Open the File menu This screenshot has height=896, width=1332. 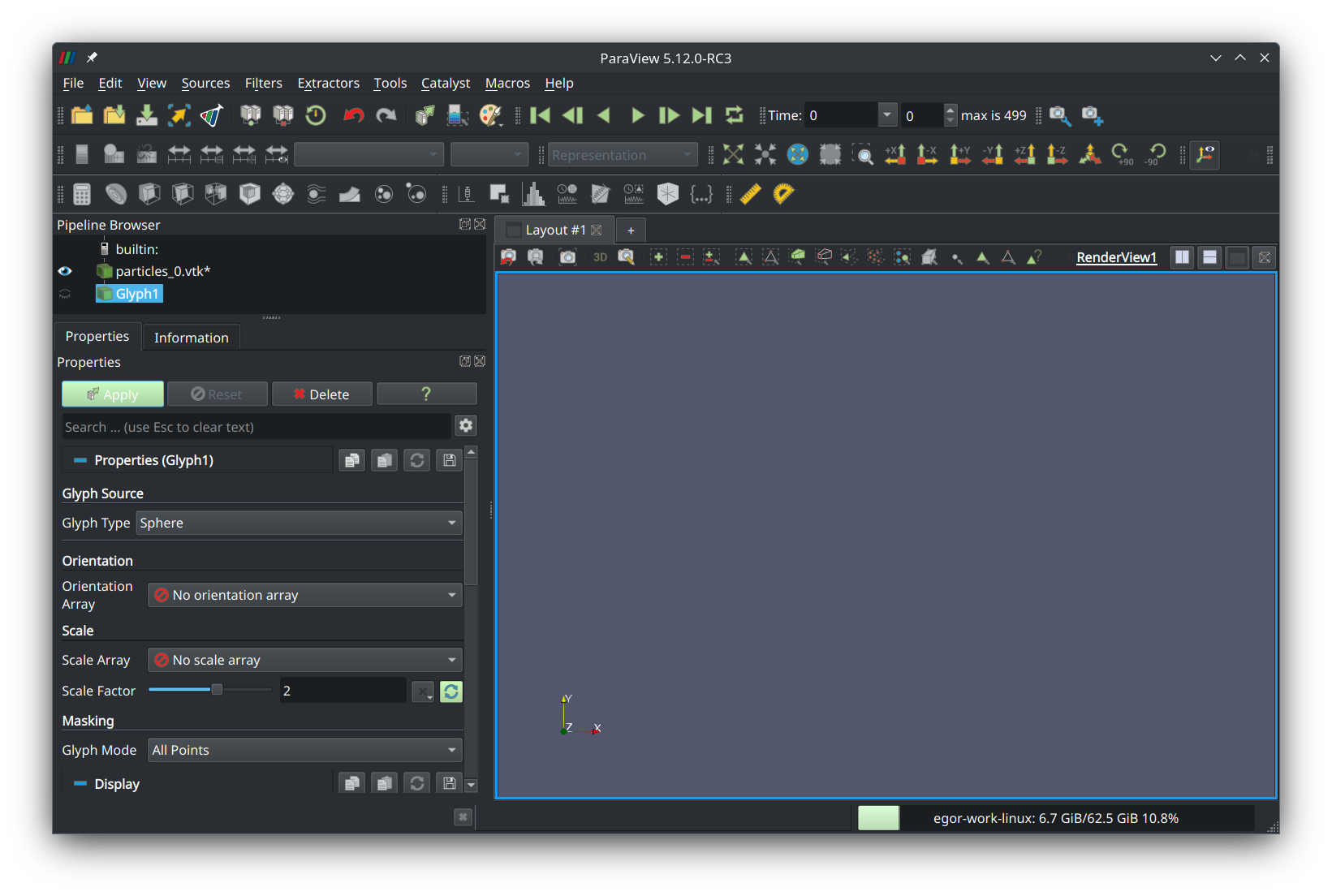point(73,83)
